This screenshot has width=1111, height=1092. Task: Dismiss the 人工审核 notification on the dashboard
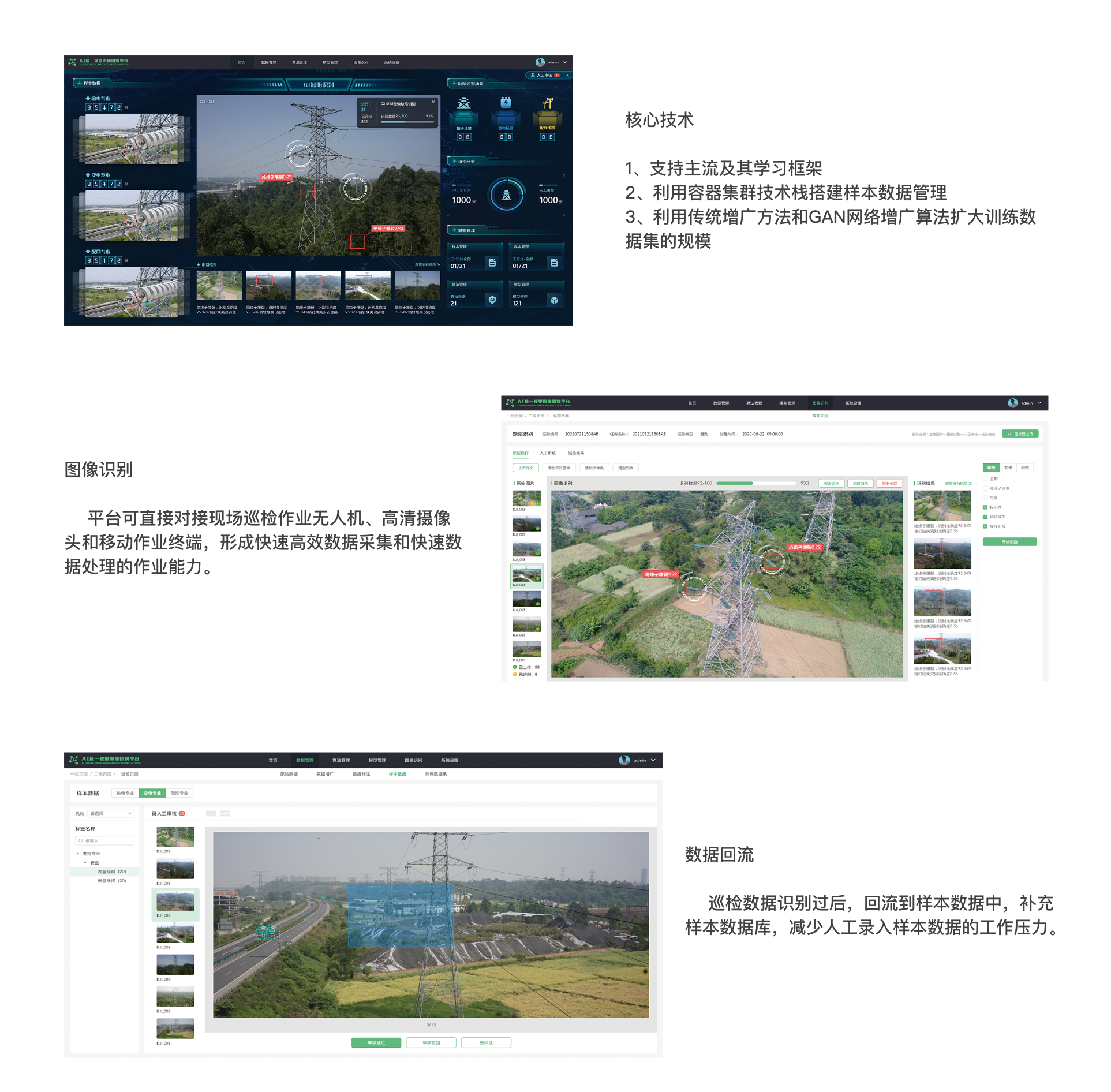(x=568, y=75)
